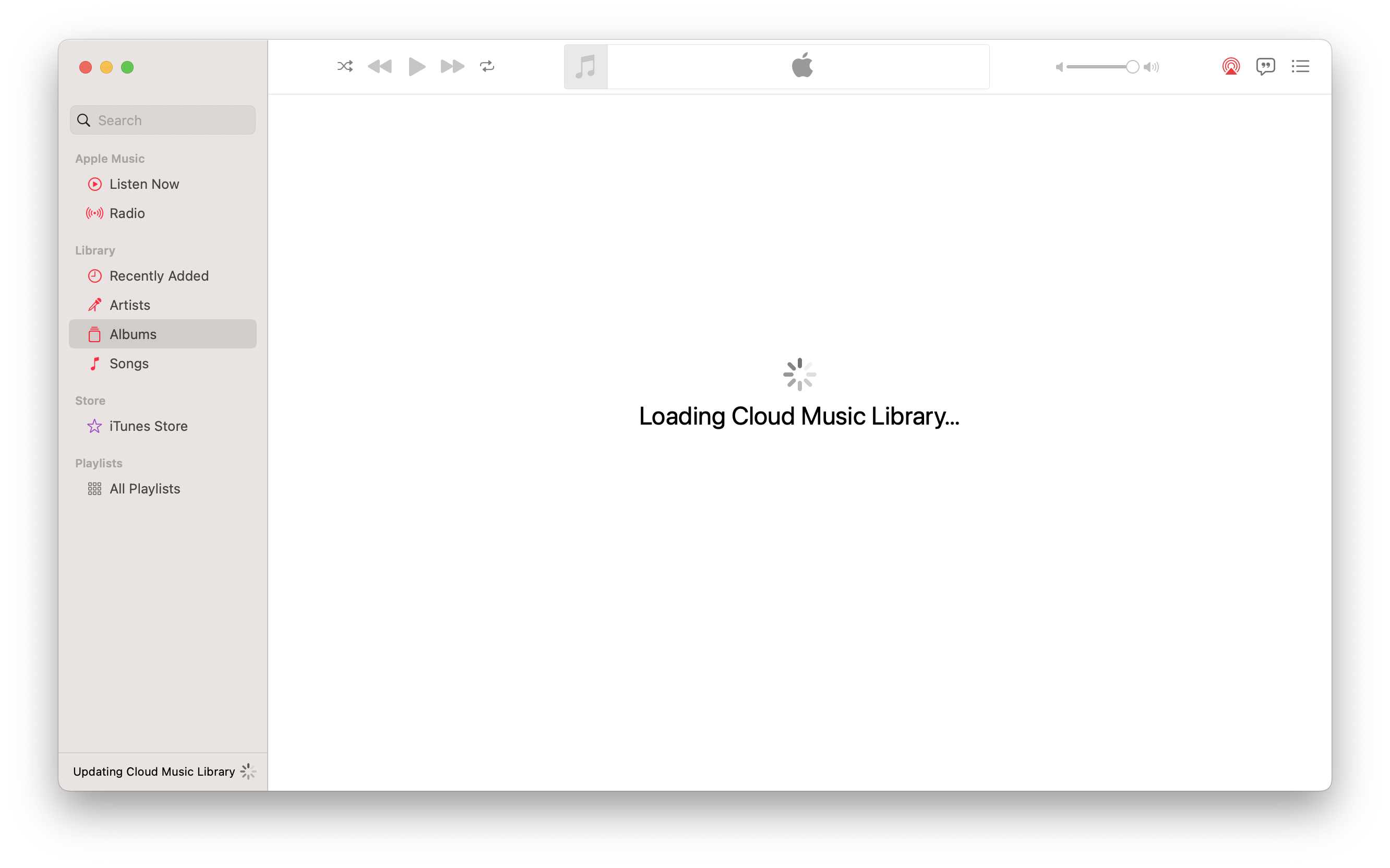This screenshot has width=1390, height=868.
Task: Click the magnifying glass search icon
Action: pyautogui.click(x=84, y=120)
